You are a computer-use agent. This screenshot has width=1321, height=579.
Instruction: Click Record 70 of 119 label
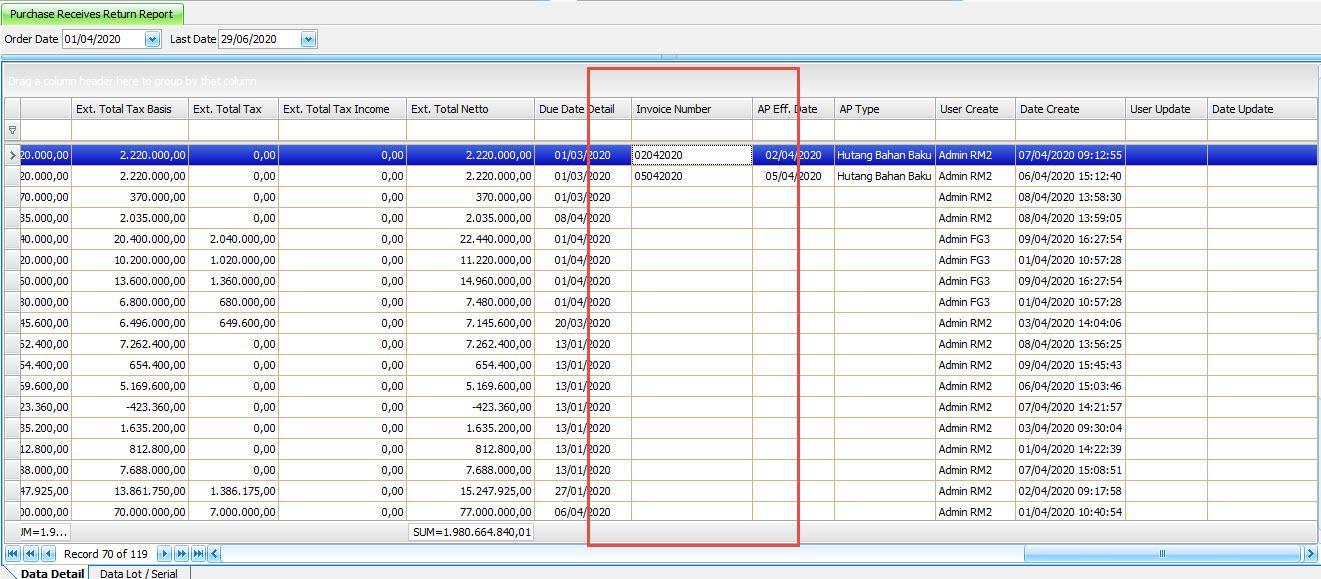tap(106, 553)
